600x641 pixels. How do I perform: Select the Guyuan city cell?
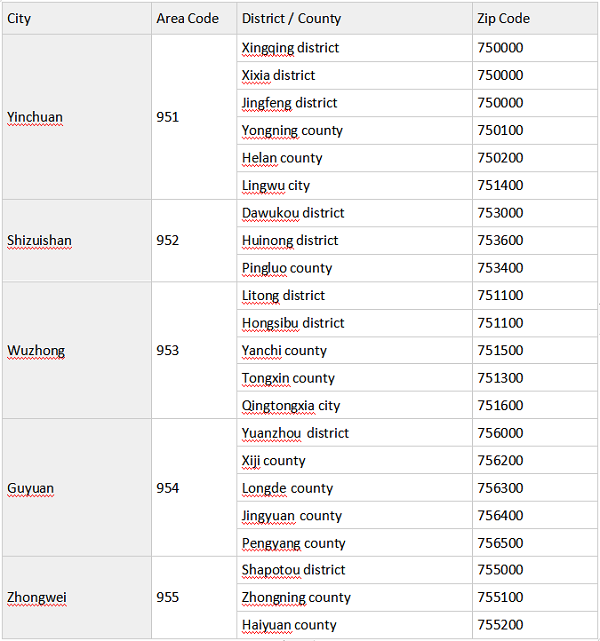point(31,488)
